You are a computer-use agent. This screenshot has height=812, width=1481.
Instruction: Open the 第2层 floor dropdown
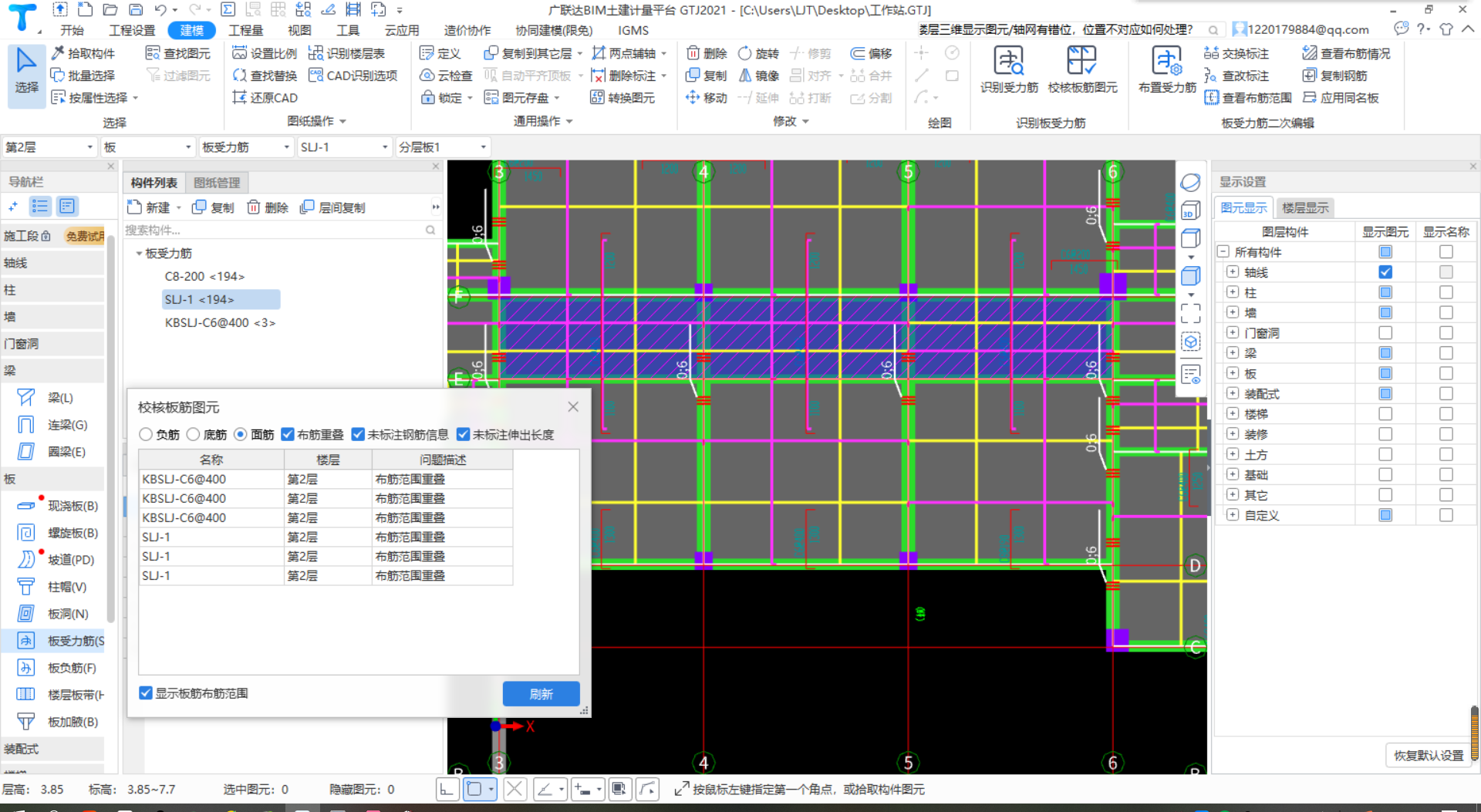coord(50,147)
